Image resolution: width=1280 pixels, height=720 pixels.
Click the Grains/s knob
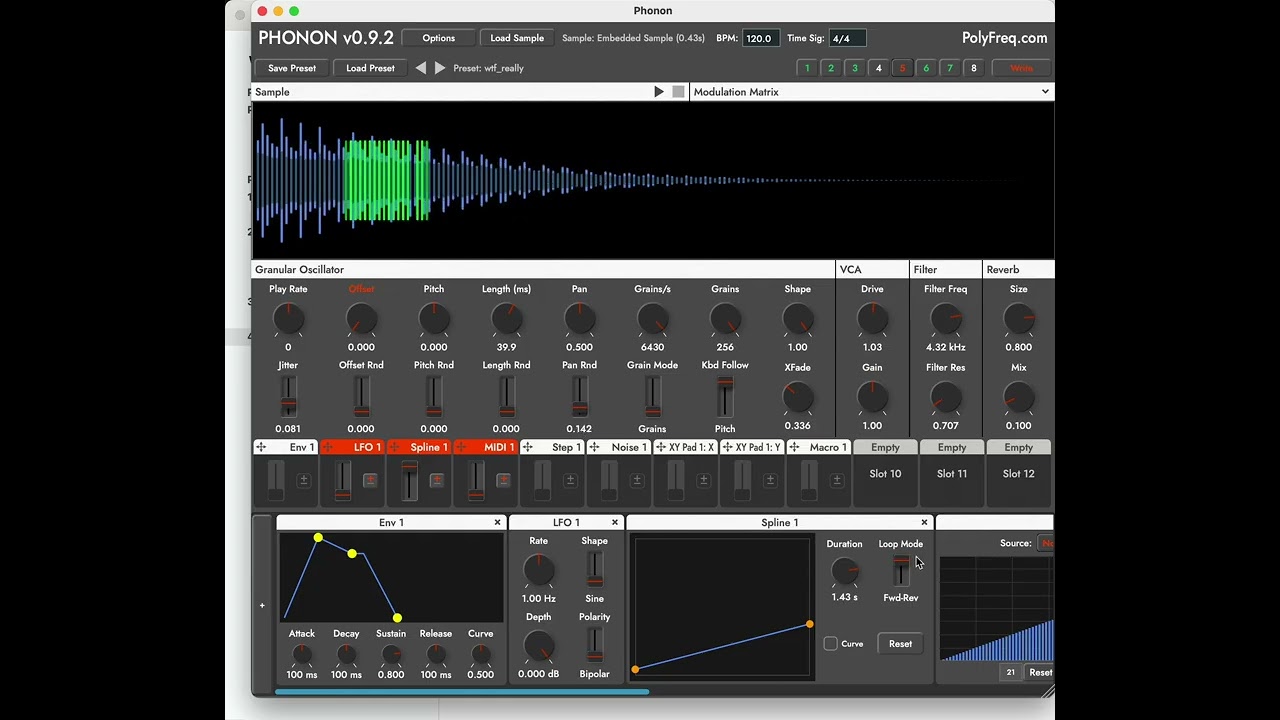(652, 320)
